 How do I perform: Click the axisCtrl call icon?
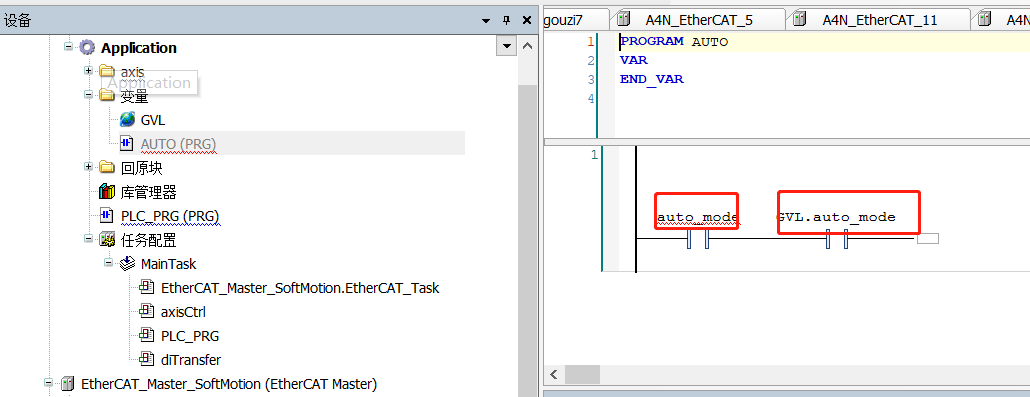(x=147, y=312)
